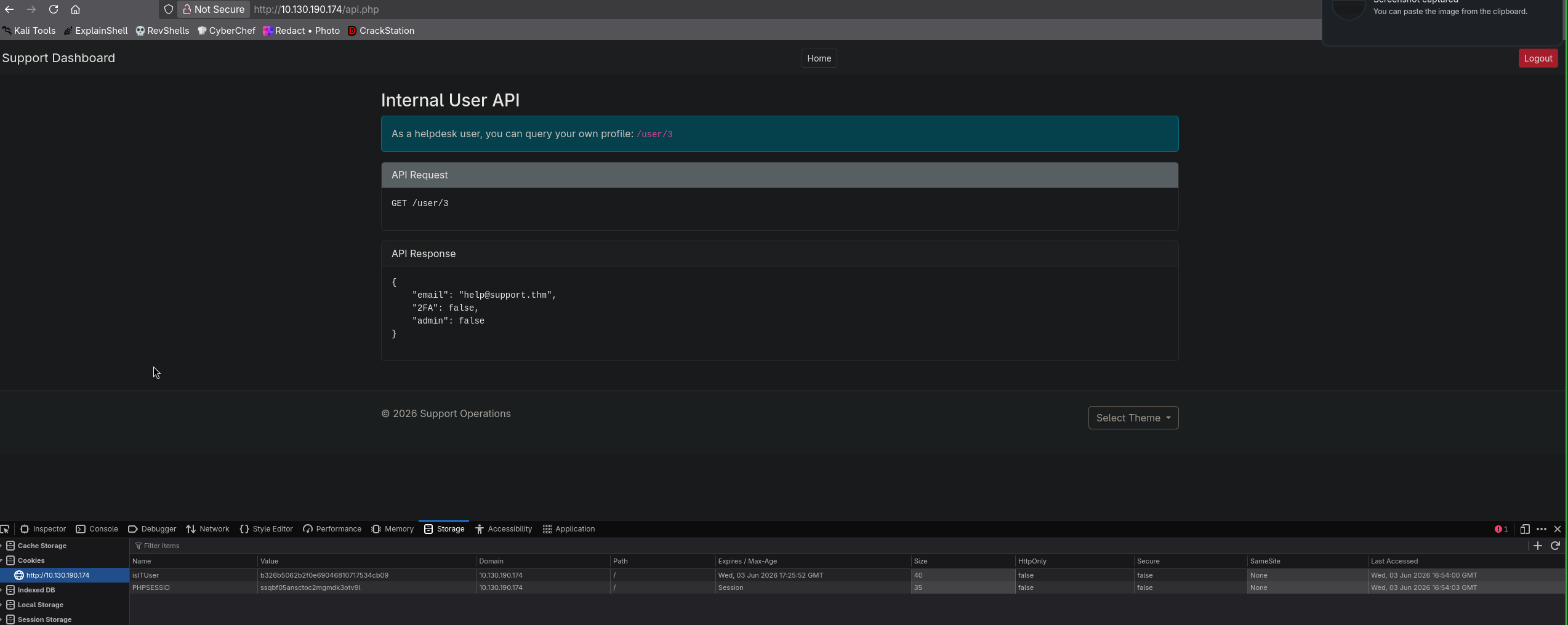Image resolution: width=1568 pixels, height=625 pixels.
Task: Click Cache Storage database icon
Action: tap(10, 546)
